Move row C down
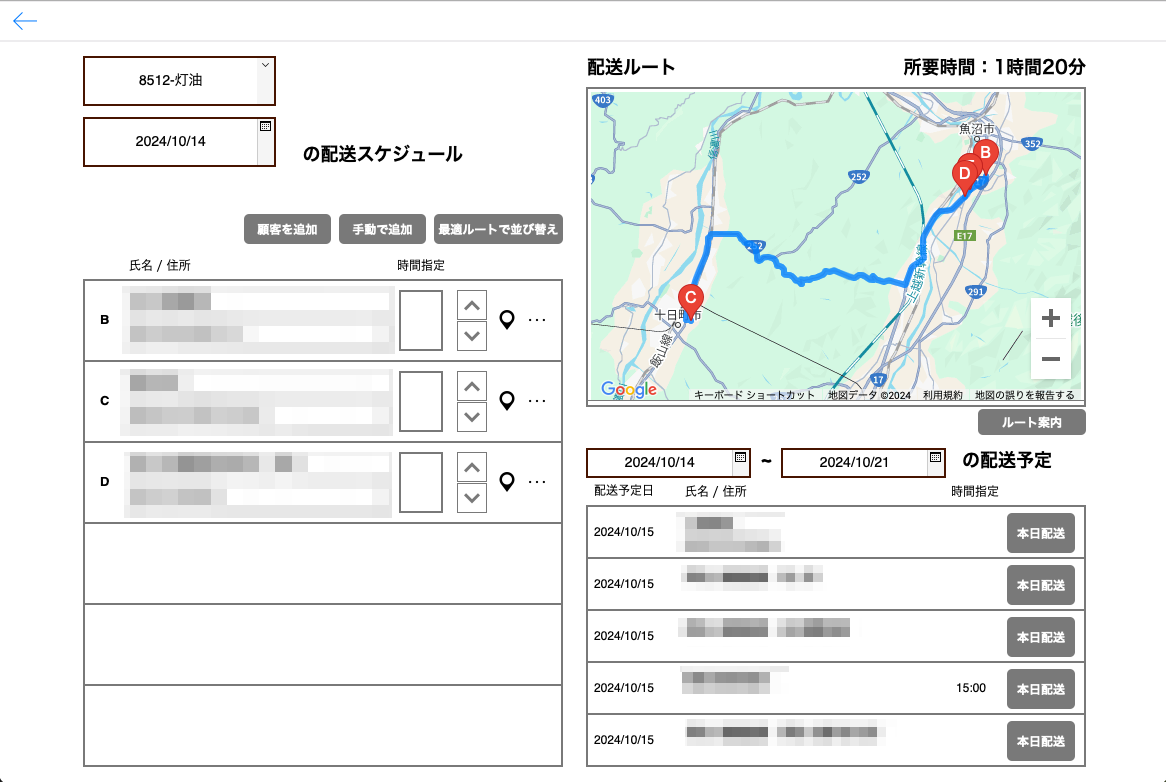The width and height of the screenshot is (1166, 782). [471, 417]
